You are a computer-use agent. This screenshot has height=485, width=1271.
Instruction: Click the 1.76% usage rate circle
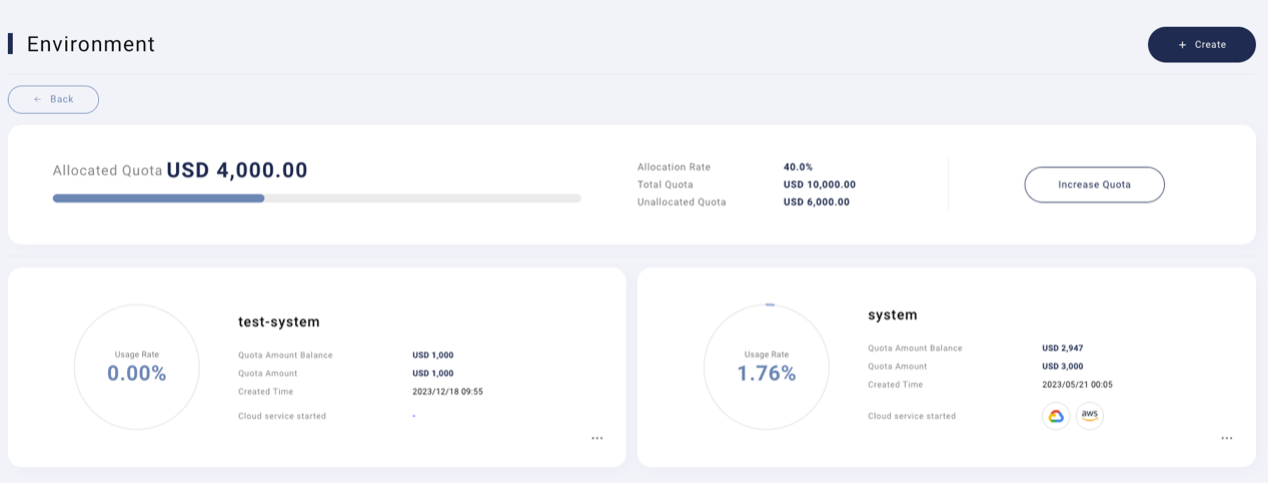tap(767, 367)
